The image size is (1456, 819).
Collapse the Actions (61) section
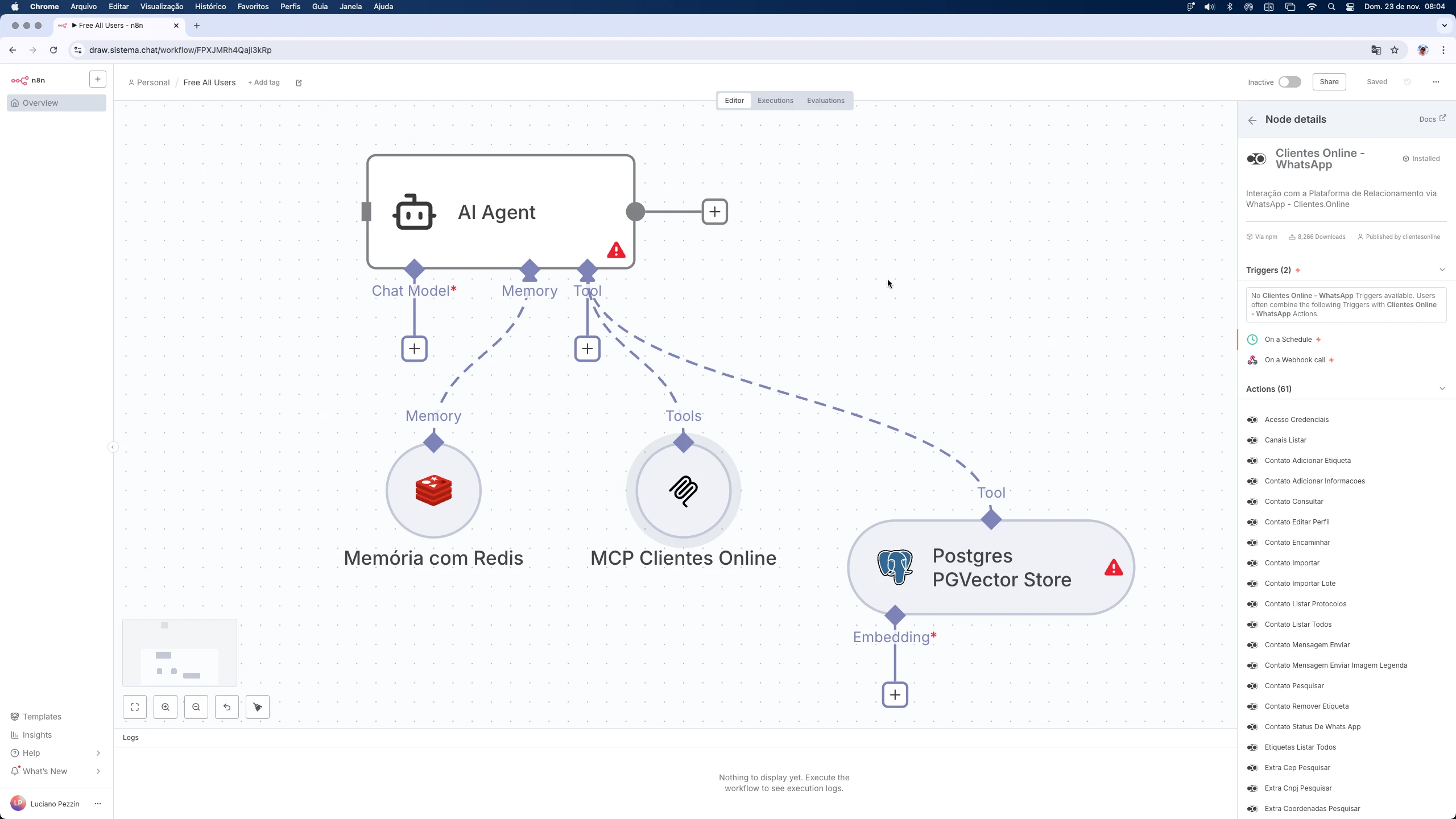(x=1442, y=388)
